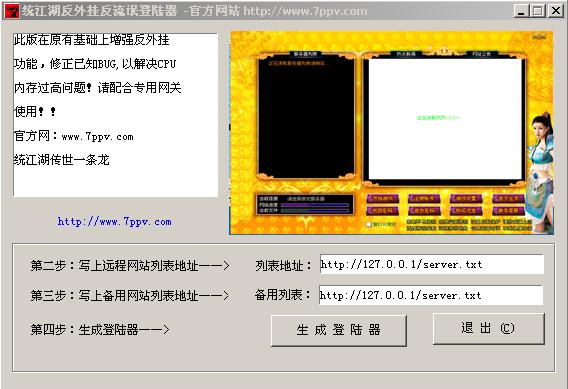Open the blue http://www.7ppv.com link

click(114, 222)
